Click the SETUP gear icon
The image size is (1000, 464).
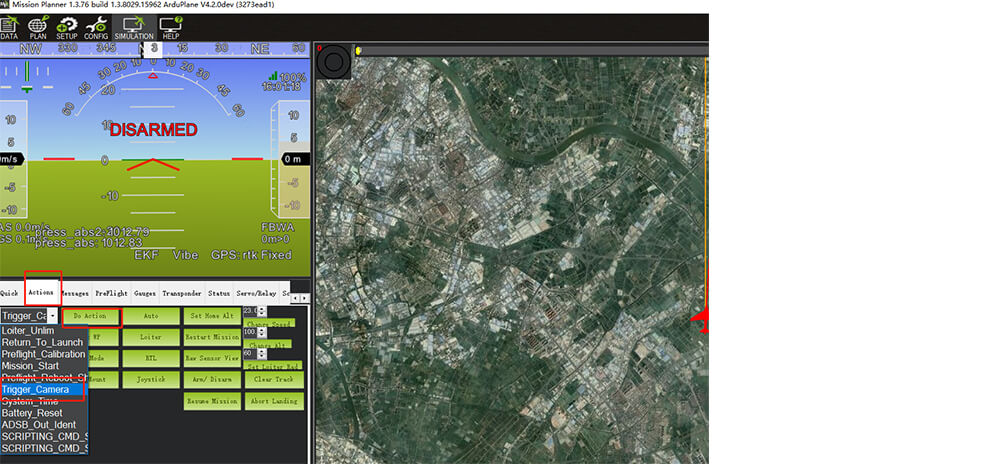pyautogui.click(x=67, y=28)
